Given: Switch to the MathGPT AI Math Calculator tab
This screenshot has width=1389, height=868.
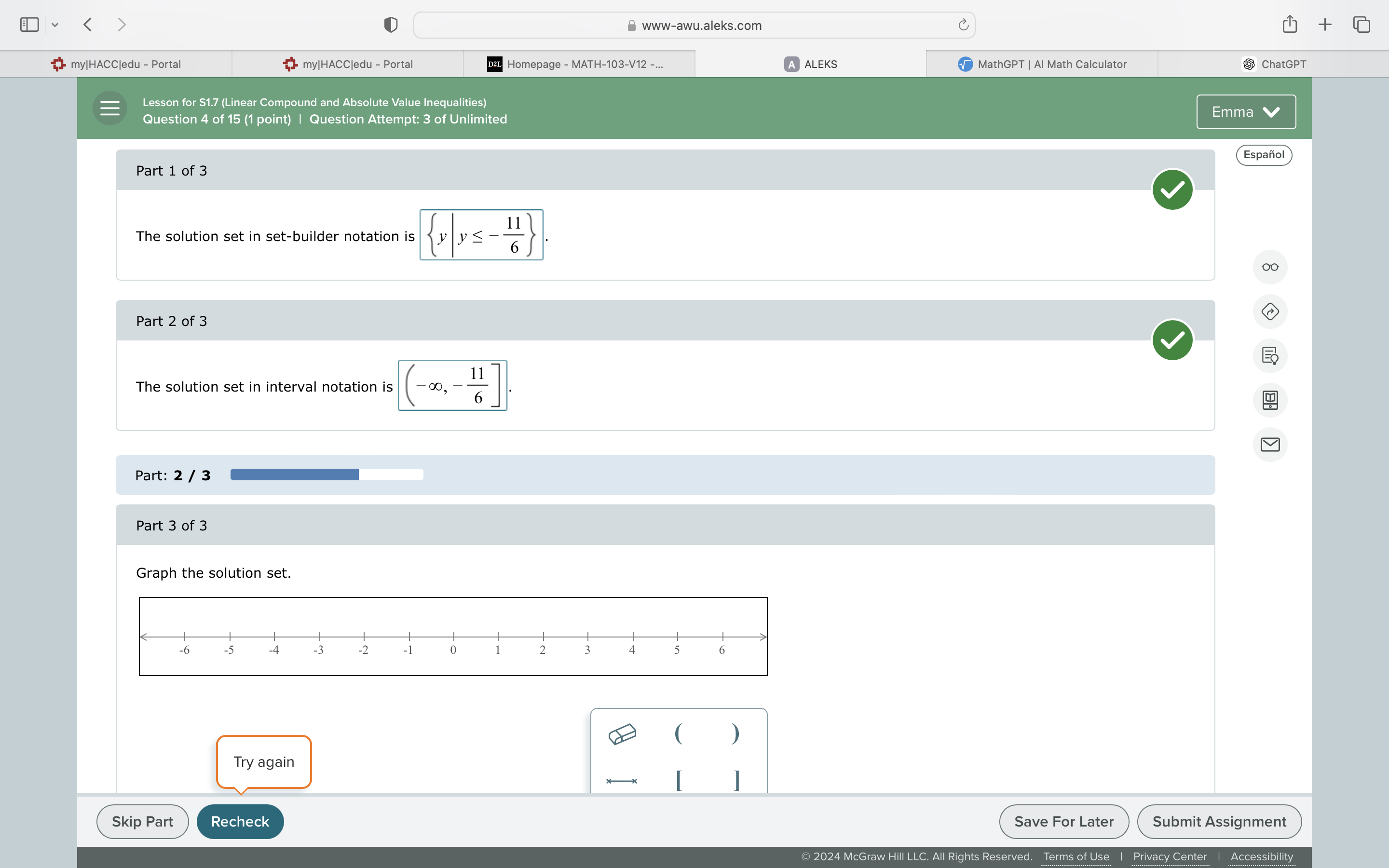Looking at the screenshot, I should 1041,64.
